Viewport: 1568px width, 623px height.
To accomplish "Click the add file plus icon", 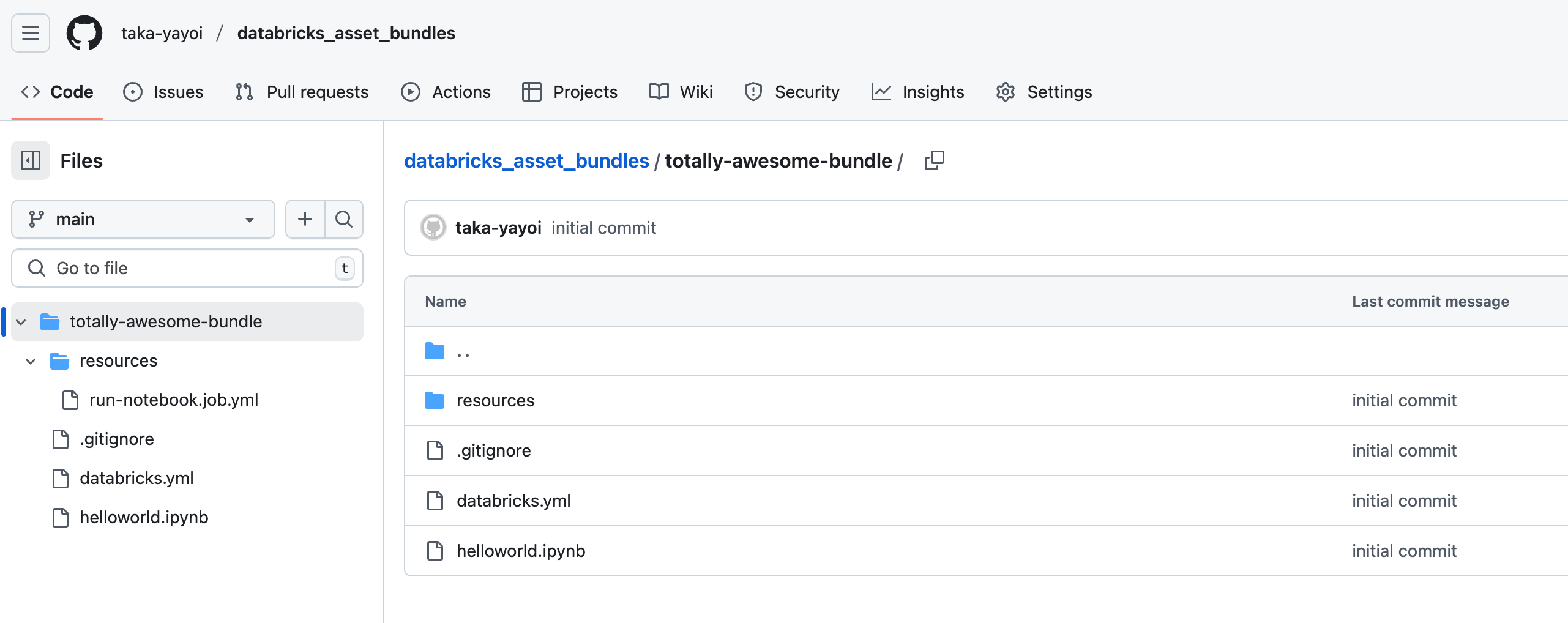I will [x=305, y=219].
